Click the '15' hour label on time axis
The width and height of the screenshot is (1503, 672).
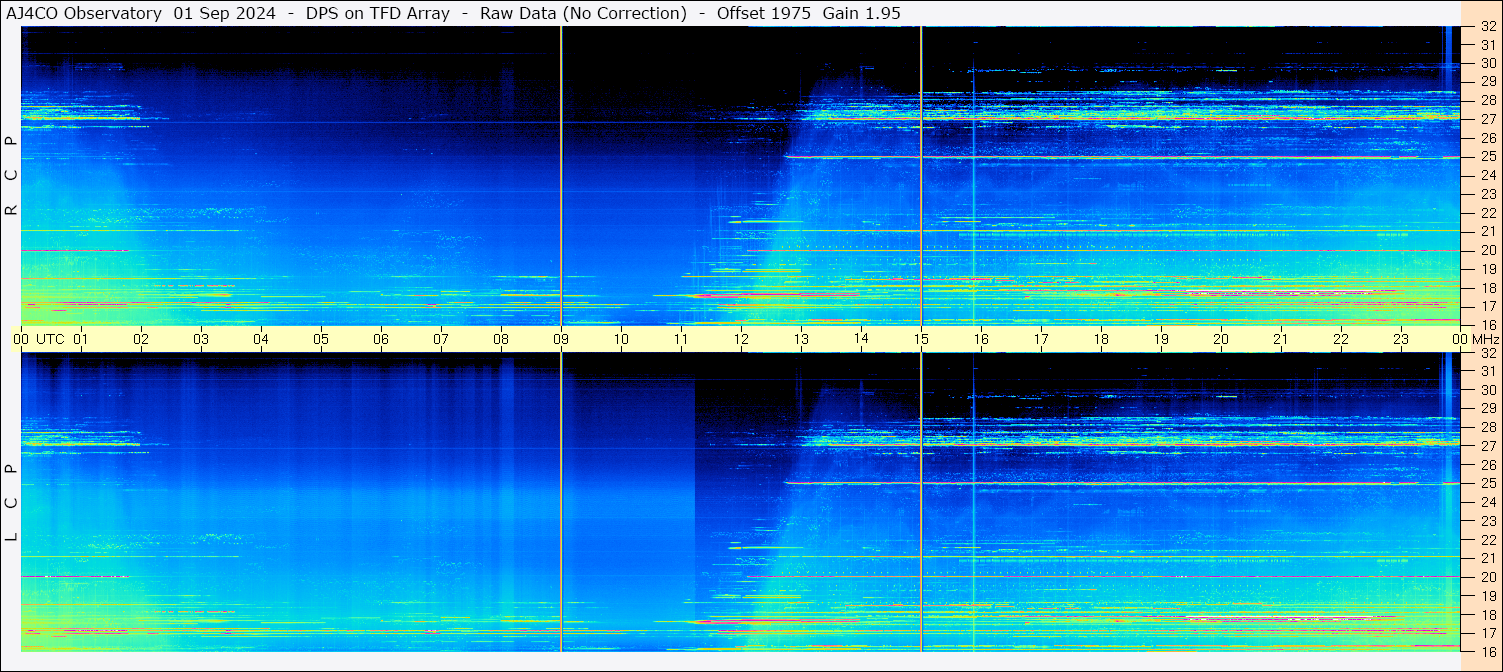(921, 339)
